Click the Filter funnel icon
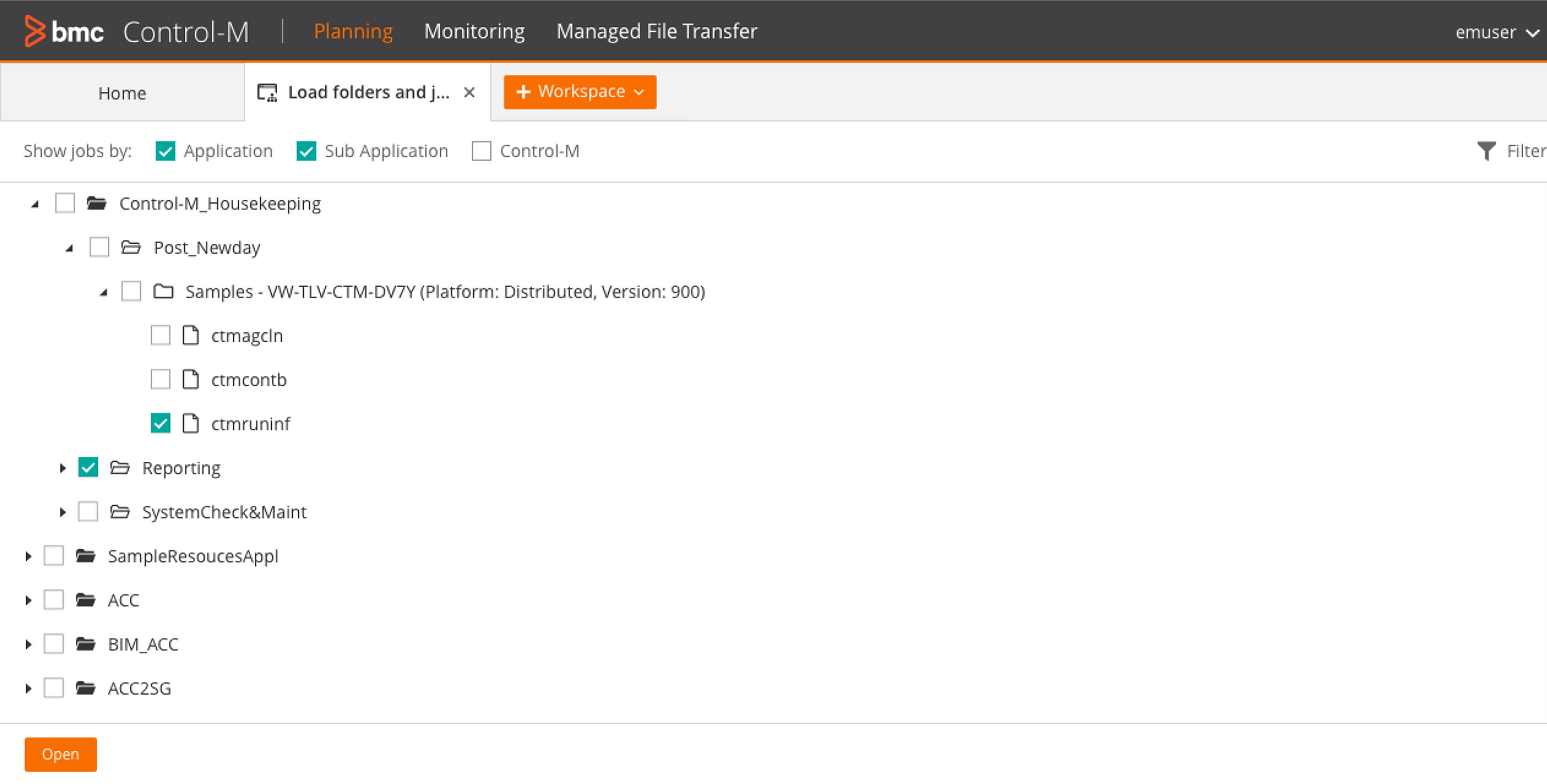This screenshot has height=784, width=1547. tap(1486, 151)
